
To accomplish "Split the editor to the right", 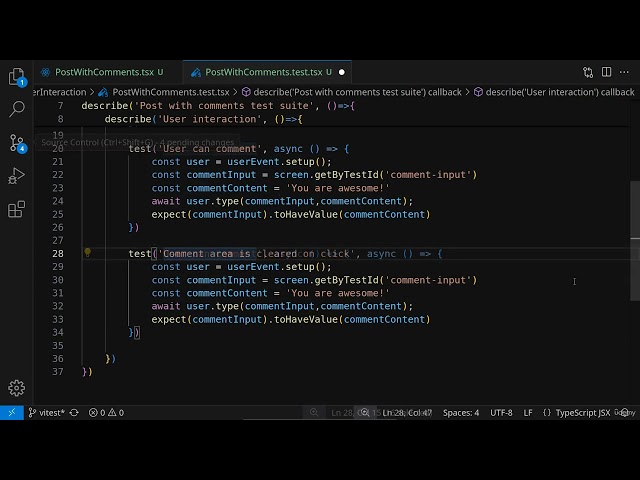I will point(607,72).
